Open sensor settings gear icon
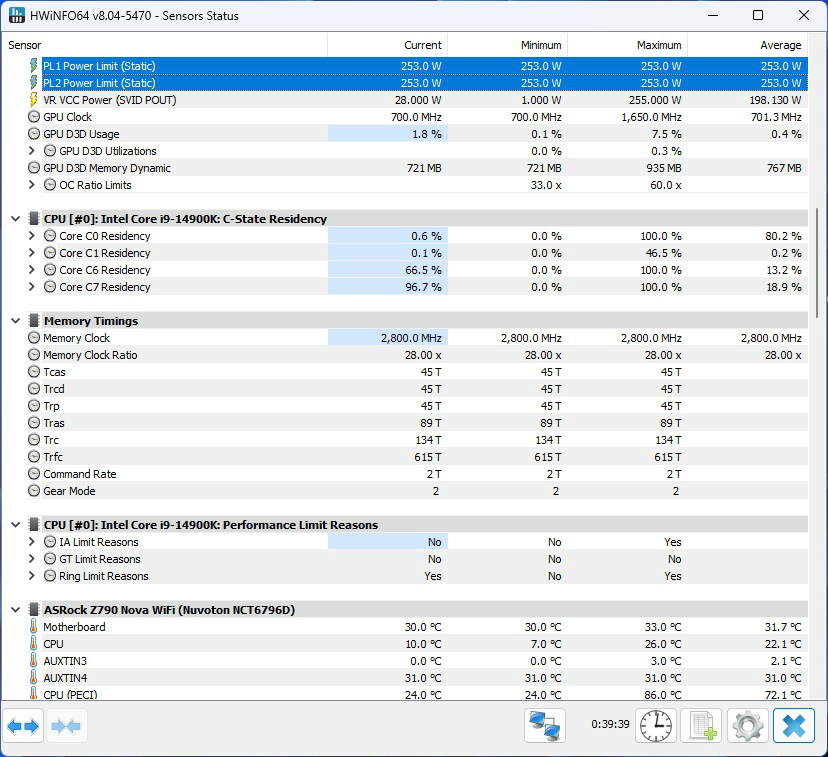828x757 pixels. coord(747,725)
